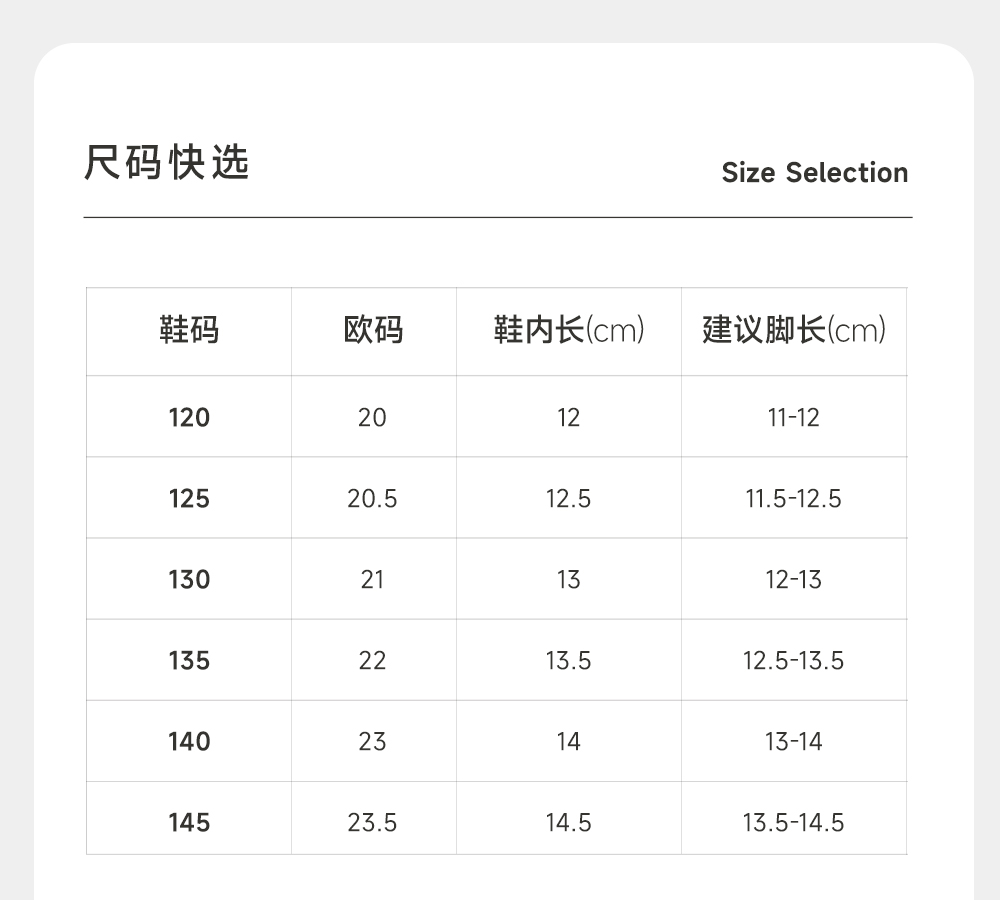This screenshot has width=1000, height=900.
Task: Choose shoe size 130 row label
Action: pos(189,579)
